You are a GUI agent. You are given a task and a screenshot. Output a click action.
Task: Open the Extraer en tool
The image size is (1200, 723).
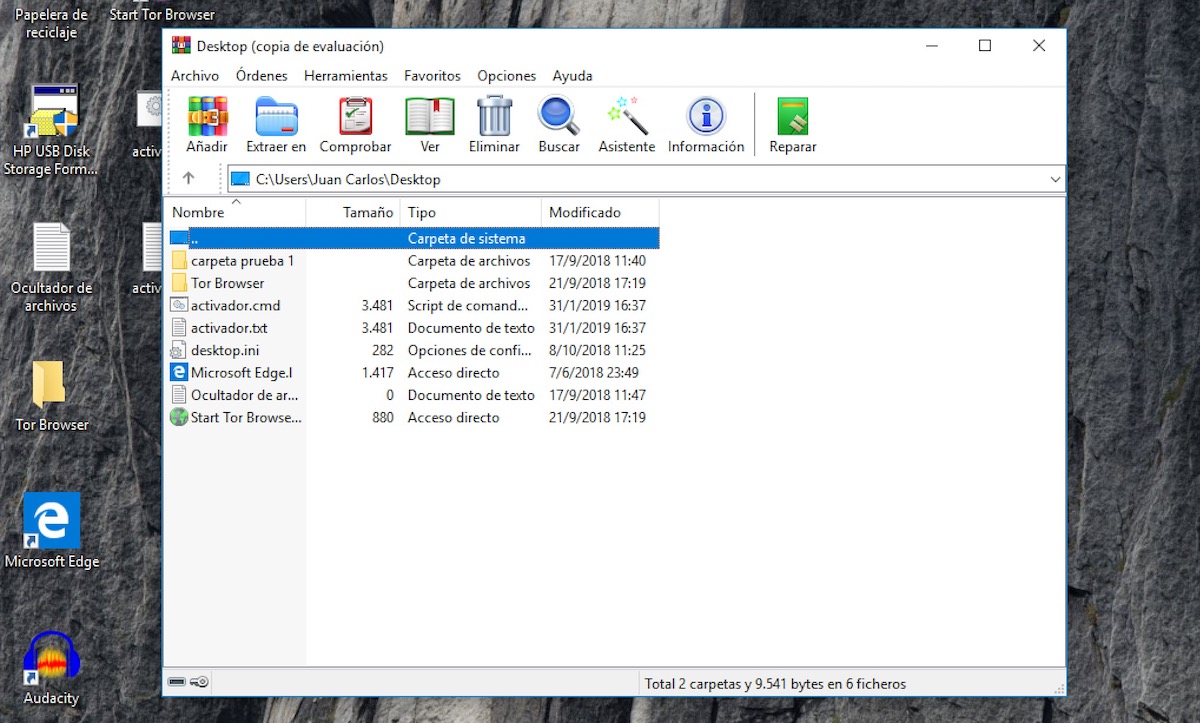click(x=276, y=125)
